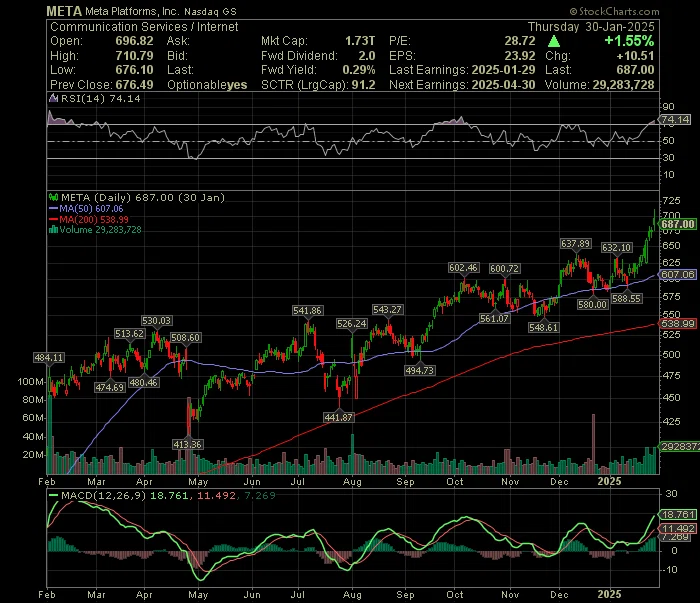Image resolution: width=700 pixels, height=603 pixels.
Task: Click the META ticker symbol title
Action: click(x=64, y=11)
